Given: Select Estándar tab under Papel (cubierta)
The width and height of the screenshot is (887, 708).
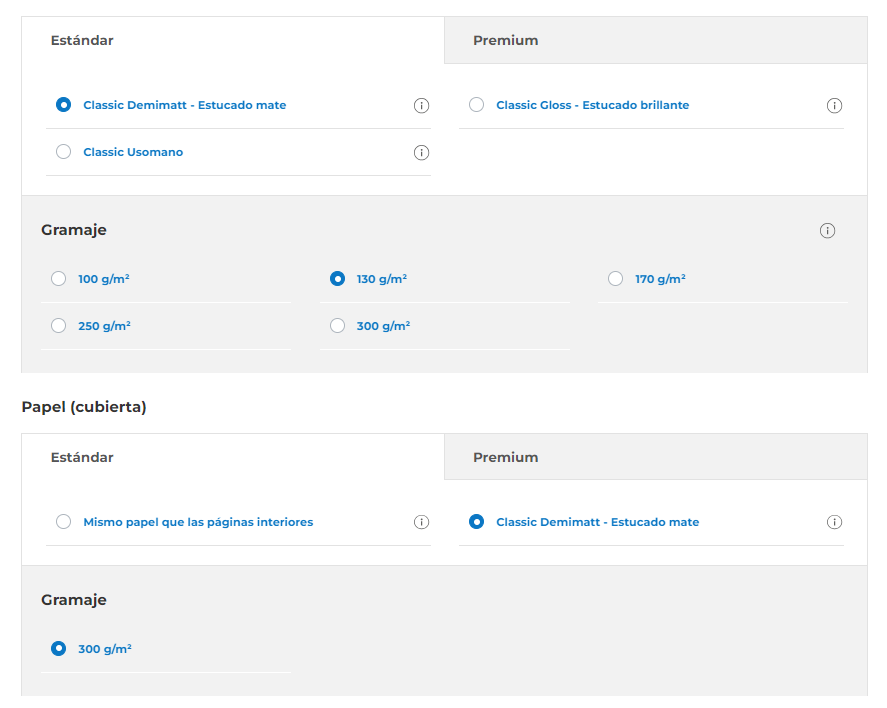Looking at the screenshot, I should click(x=233, y=457).
